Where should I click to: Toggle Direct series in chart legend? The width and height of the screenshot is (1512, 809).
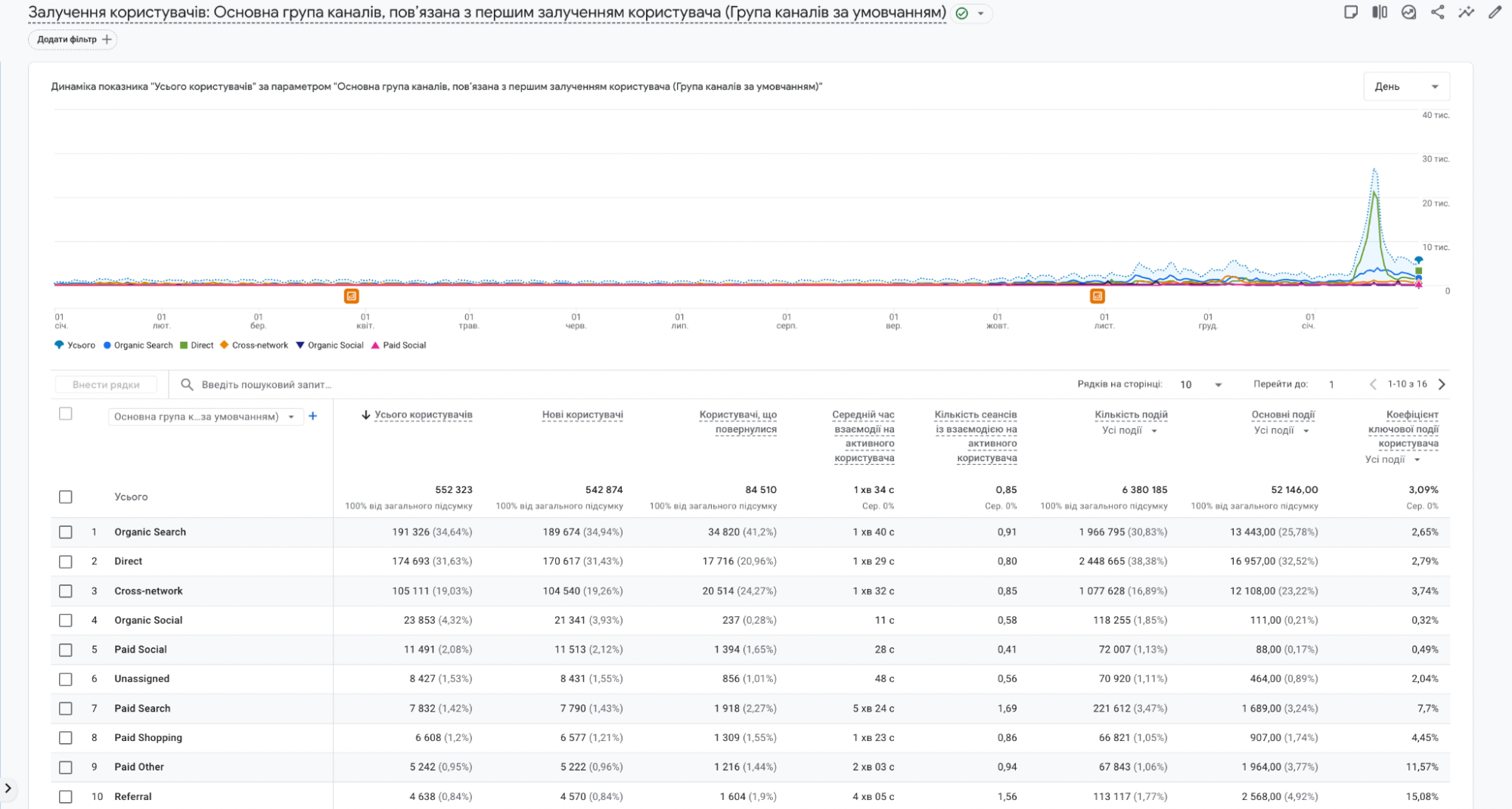point(197,346)
